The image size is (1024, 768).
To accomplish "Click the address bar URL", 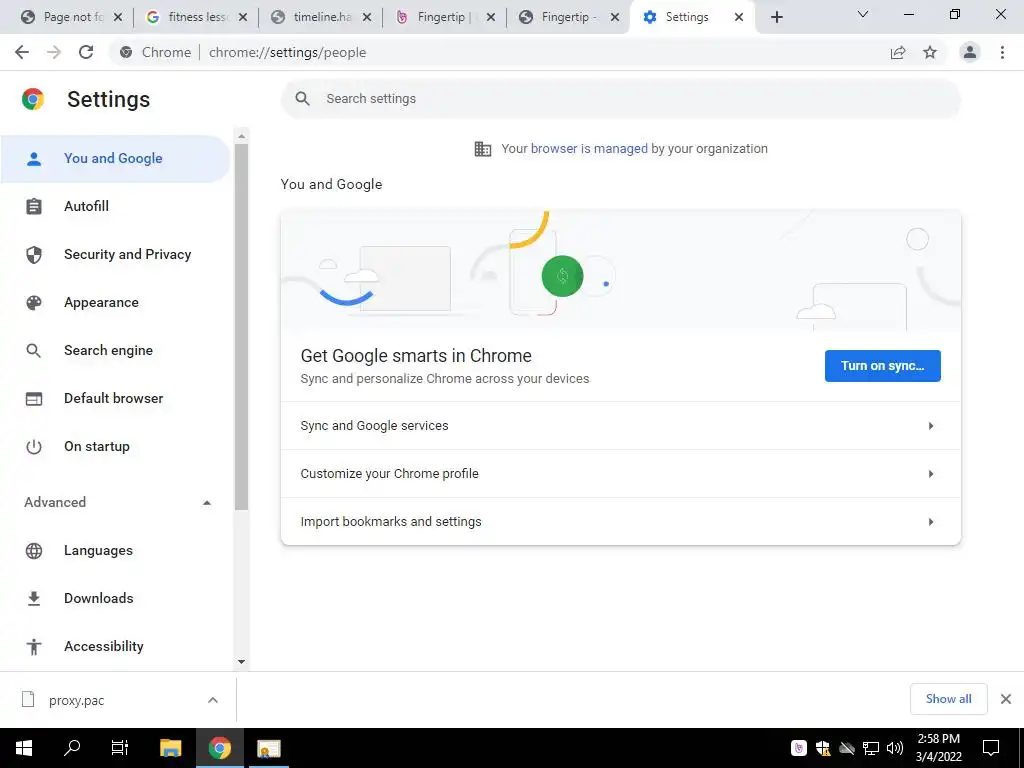I will 287,52.
